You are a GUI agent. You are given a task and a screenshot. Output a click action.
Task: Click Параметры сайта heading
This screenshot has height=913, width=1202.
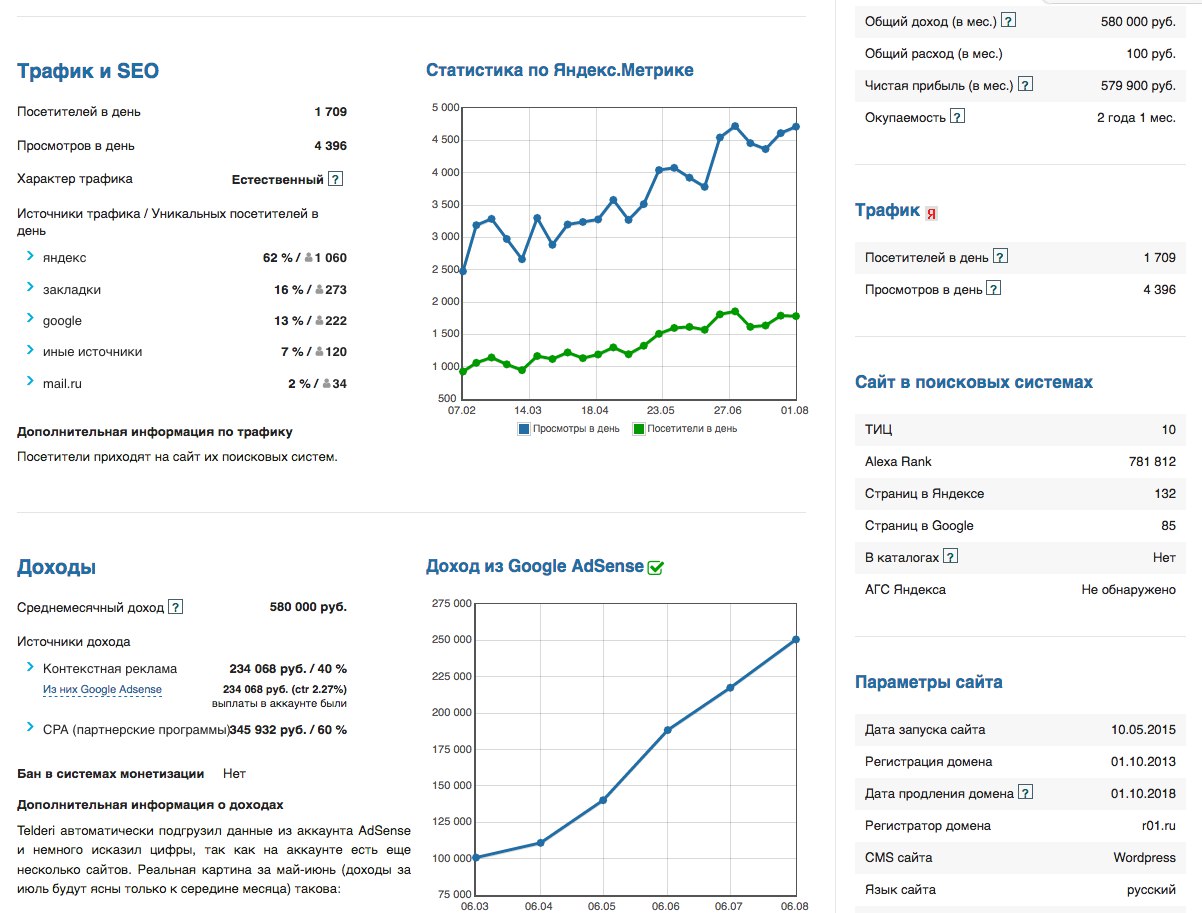pyautogui.click(x=929, y=682)
